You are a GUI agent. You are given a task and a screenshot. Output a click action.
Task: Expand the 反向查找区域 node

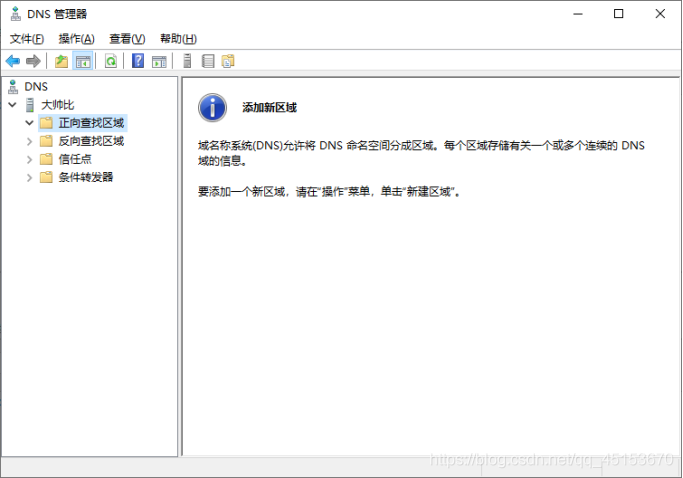click(29, 141)
